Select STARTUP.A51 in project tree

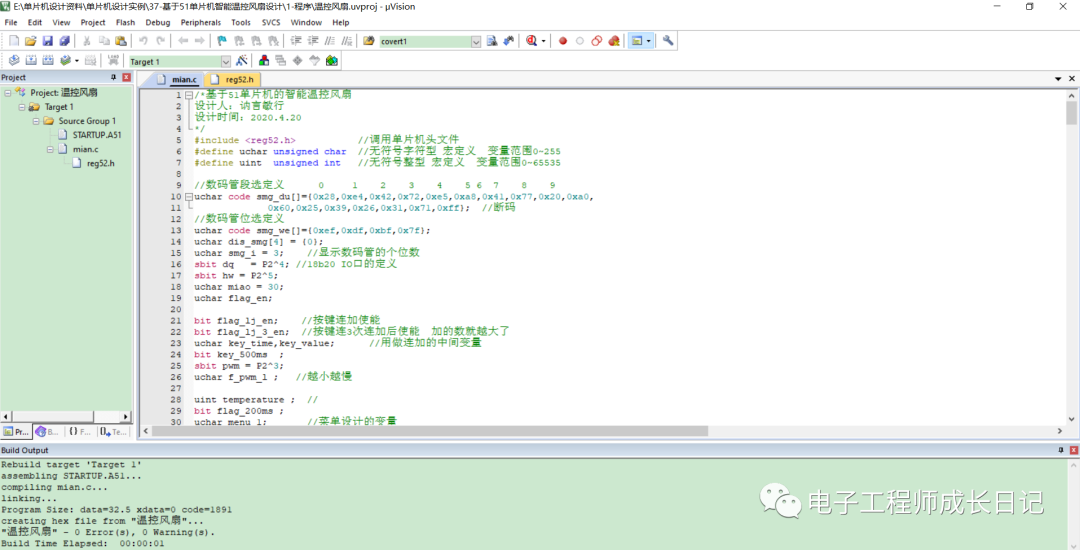96,135
